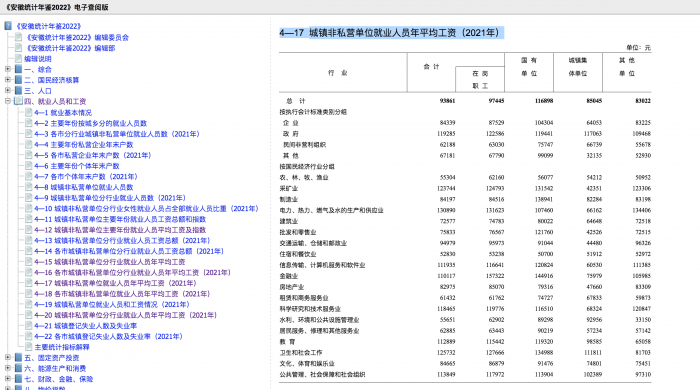Screen dimensions: 700x390
Task: Click the book icon beside 二、国民经济核算
Action: [x=18, y=80]
